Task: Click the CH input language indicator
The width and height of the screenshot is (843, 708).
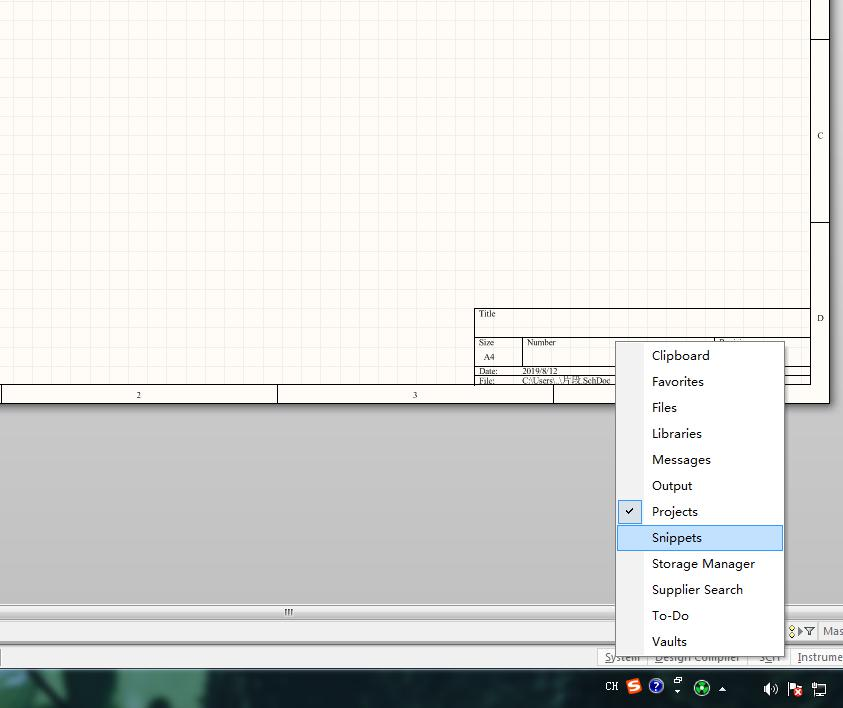Action: click(612, 686)
